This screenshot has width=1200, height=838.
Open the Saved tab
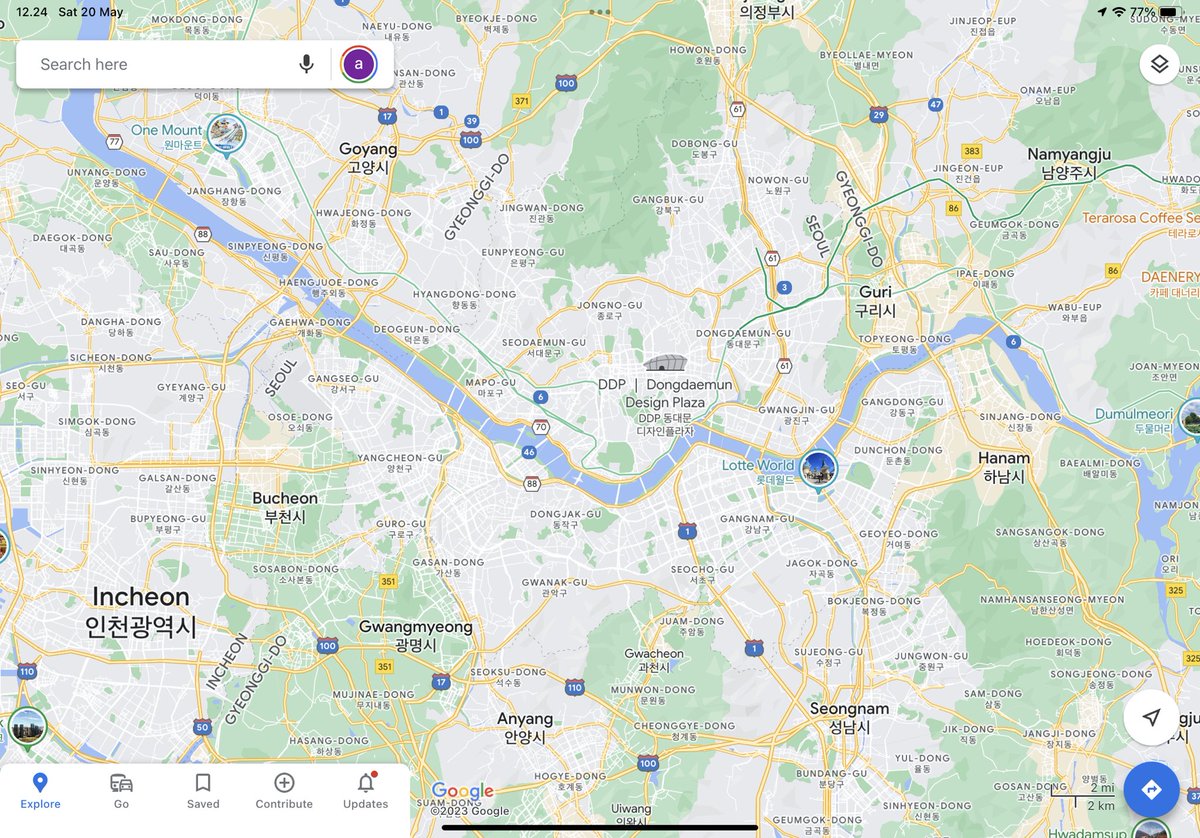(x=203, y=791)
